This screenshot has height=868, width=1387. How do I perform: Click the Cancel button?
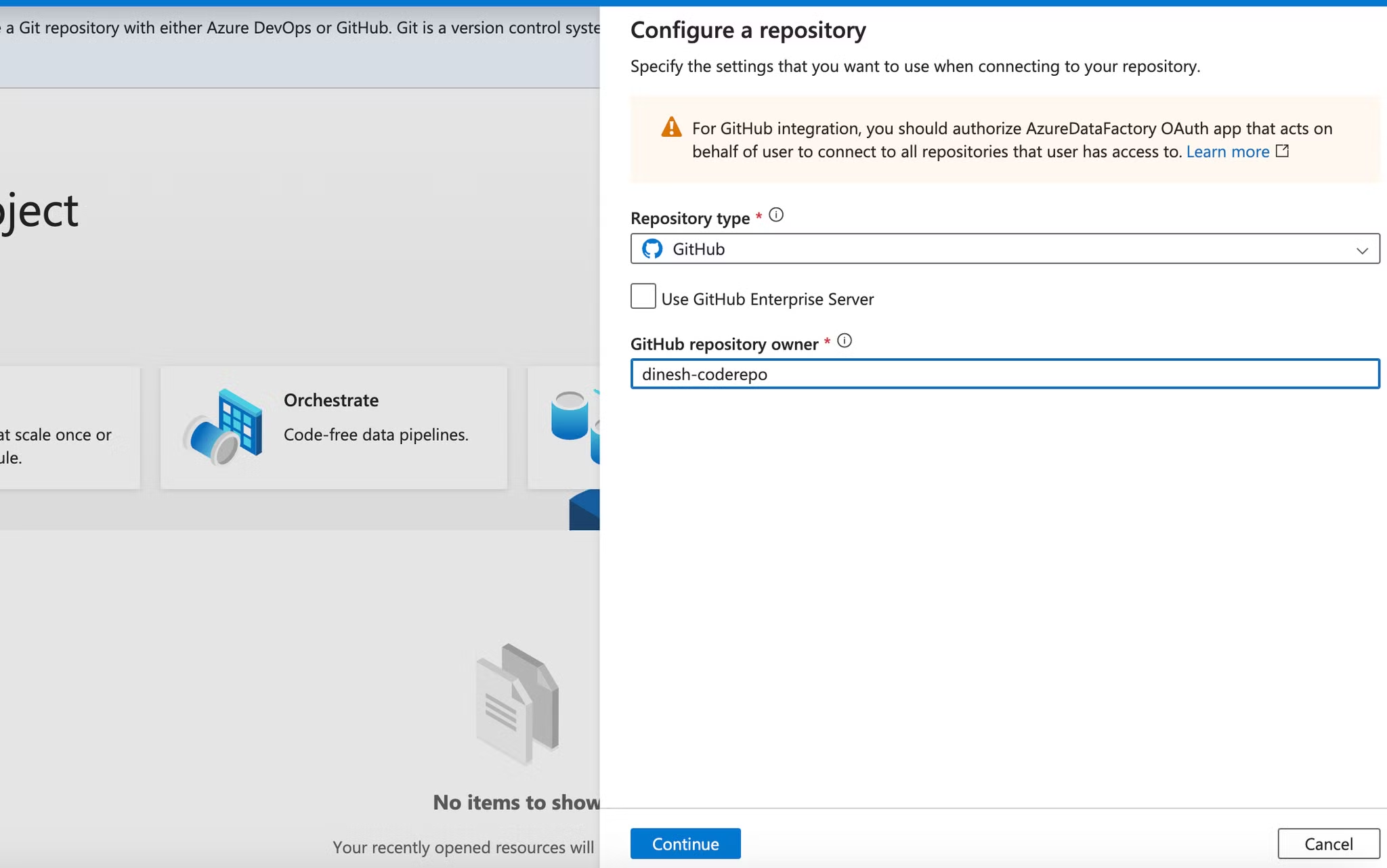click(x=1328, y=844)
